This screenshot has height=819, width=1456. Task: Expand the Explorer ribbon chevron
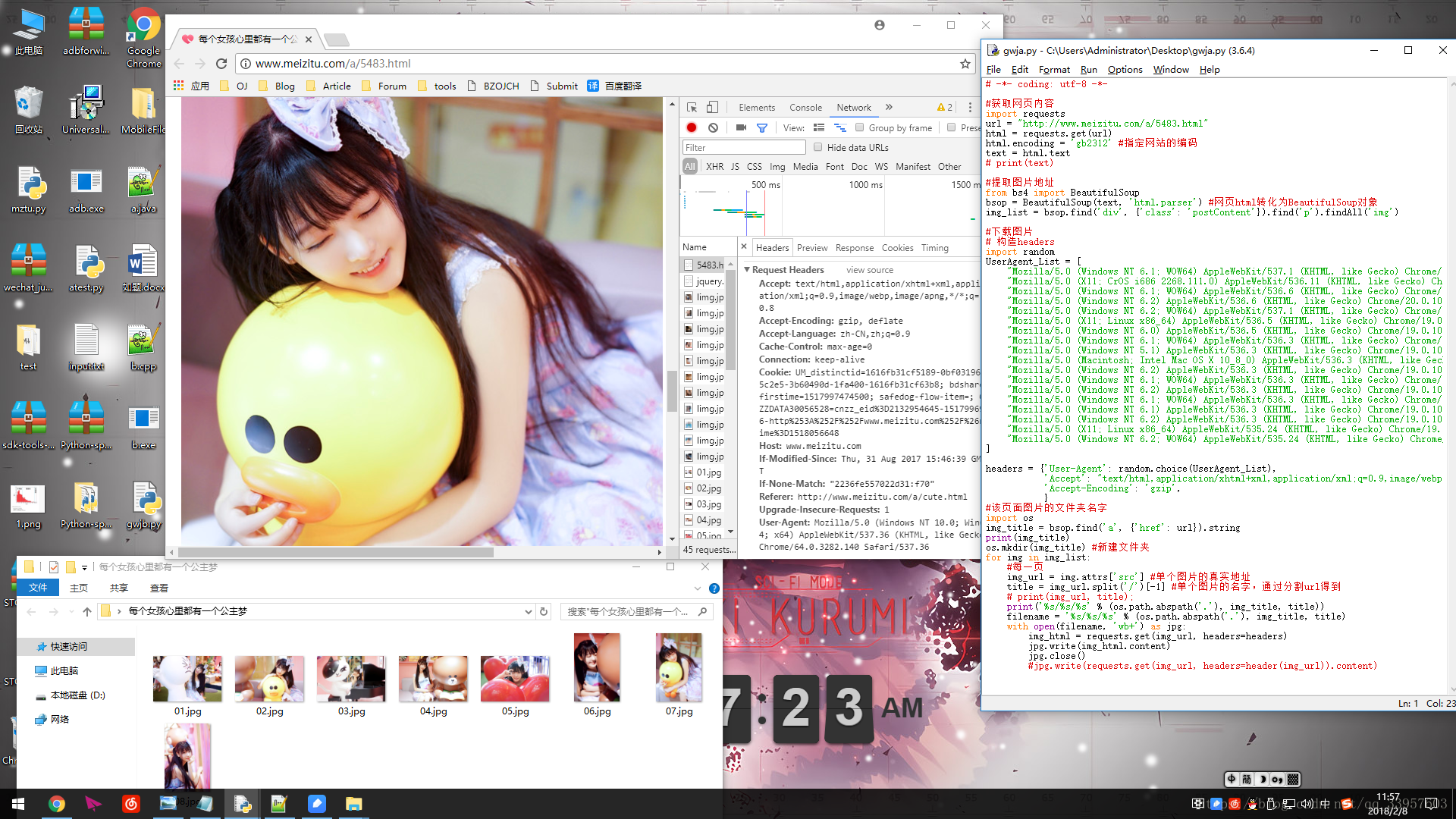[697, 588]
